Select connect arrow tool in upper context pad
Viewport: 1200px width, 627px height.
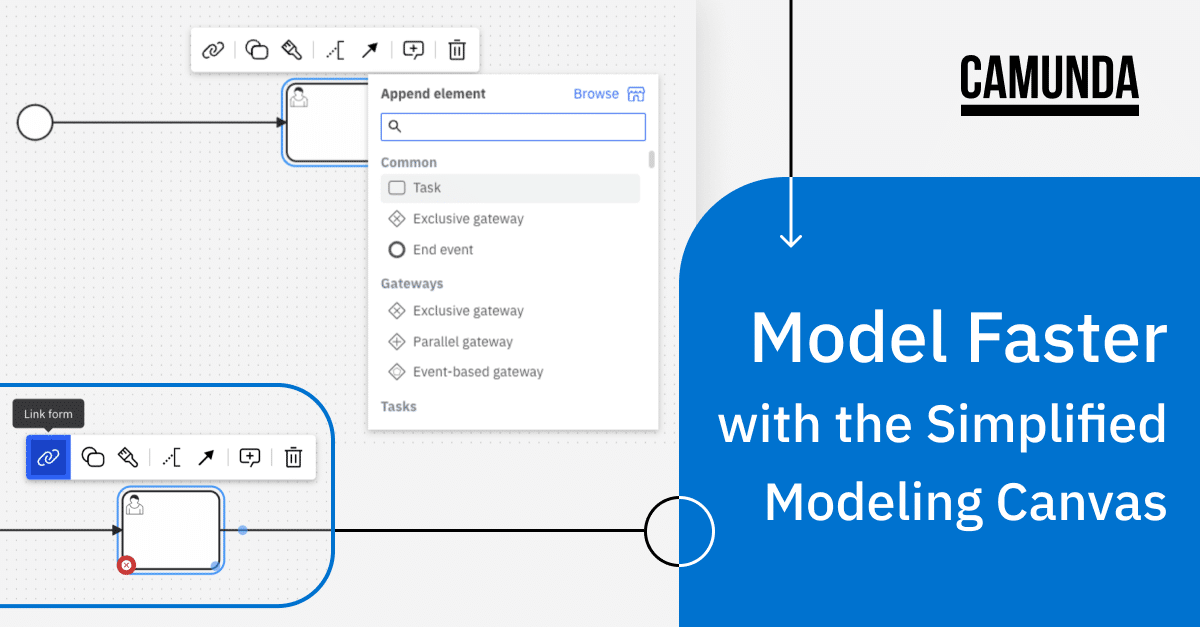[370, 50]
